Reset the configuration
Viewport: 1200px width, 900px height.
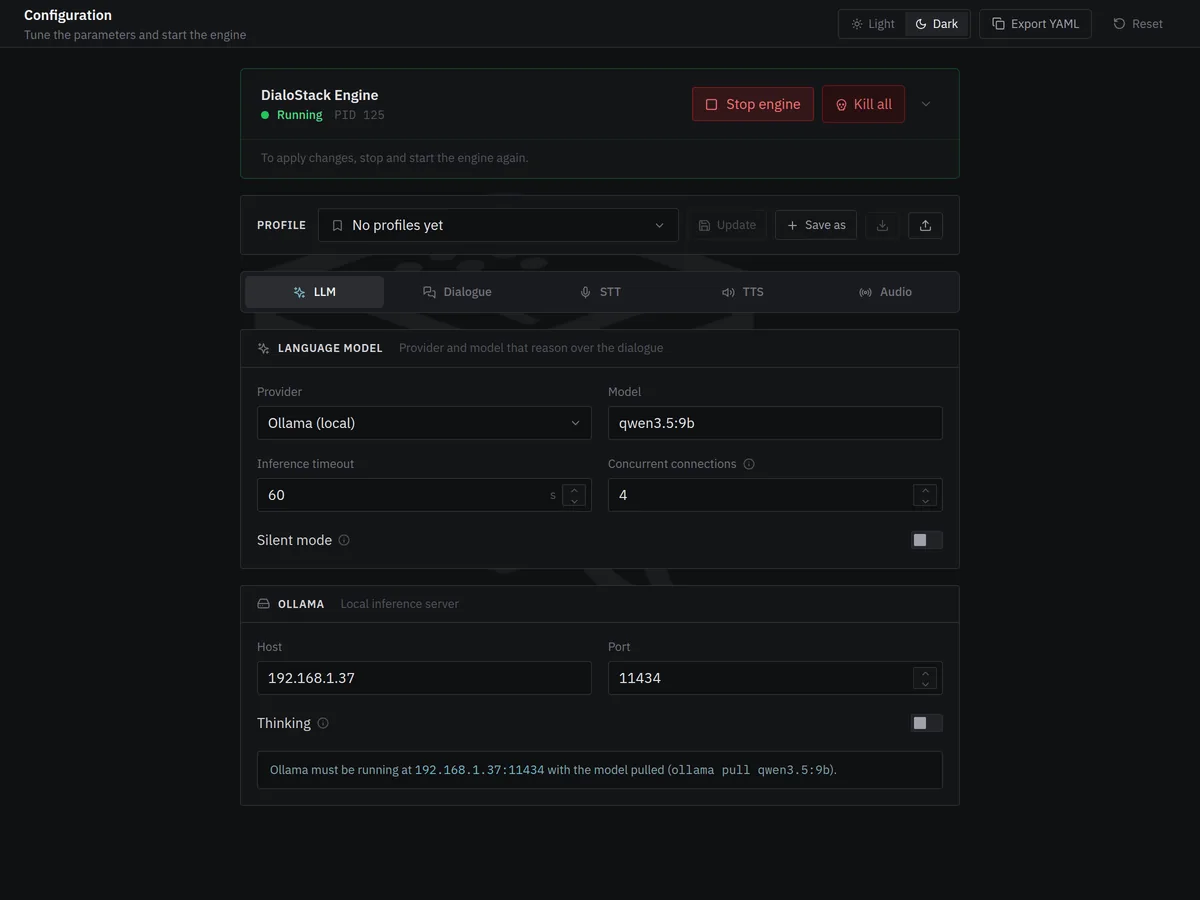point(1138,24)
